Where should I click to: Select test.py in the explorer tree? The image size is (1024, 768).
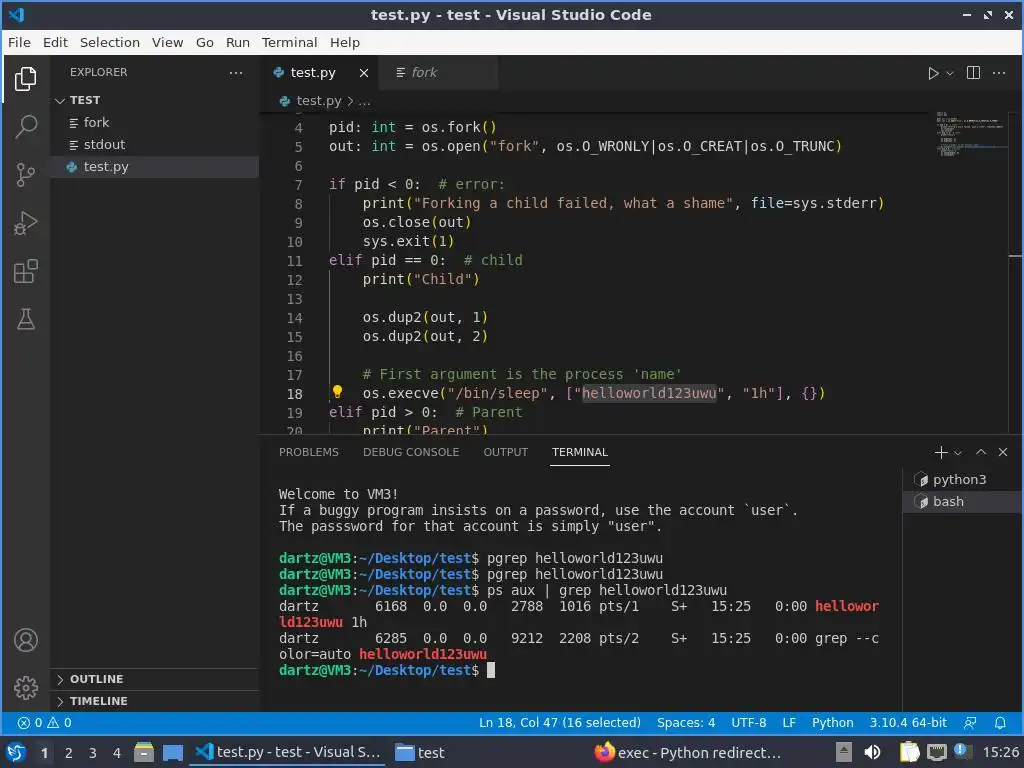coord(155,167)
